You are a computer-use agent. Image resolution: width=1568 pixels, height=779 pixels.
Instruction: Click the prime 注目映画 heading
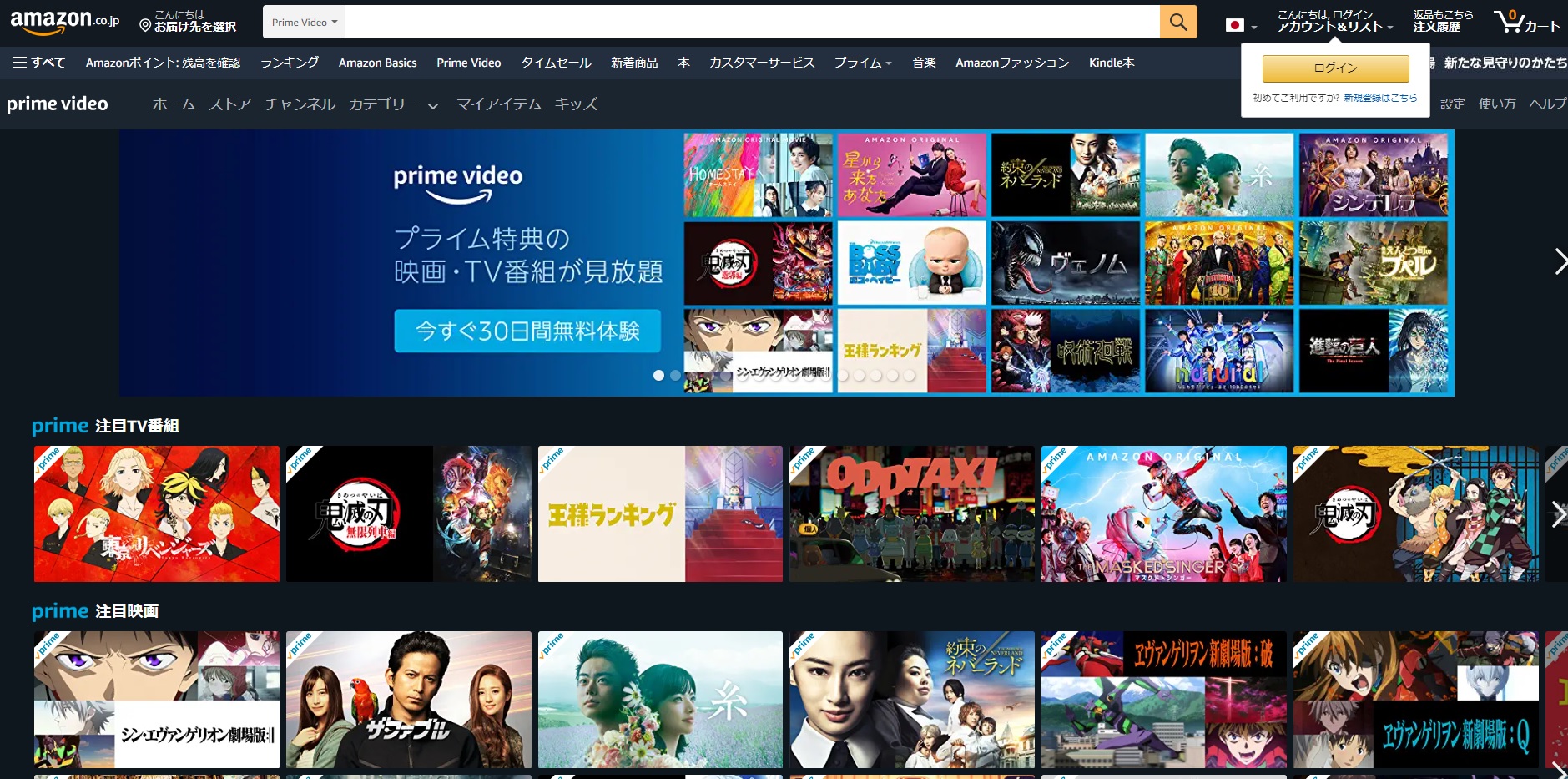[95, 611]
